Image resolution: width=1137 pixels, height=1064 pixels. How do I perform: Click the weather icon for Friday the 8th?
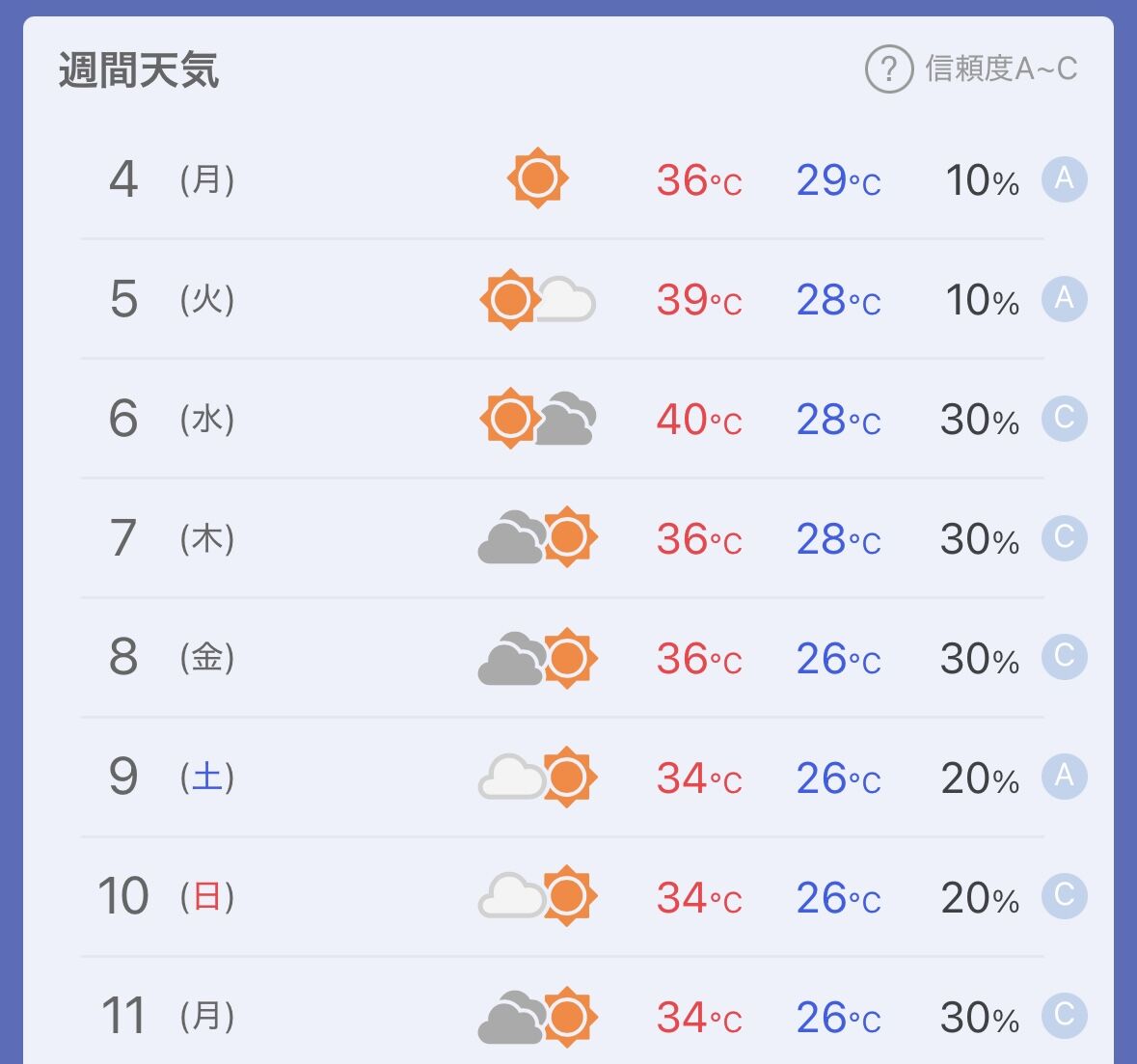click(537, 658)
